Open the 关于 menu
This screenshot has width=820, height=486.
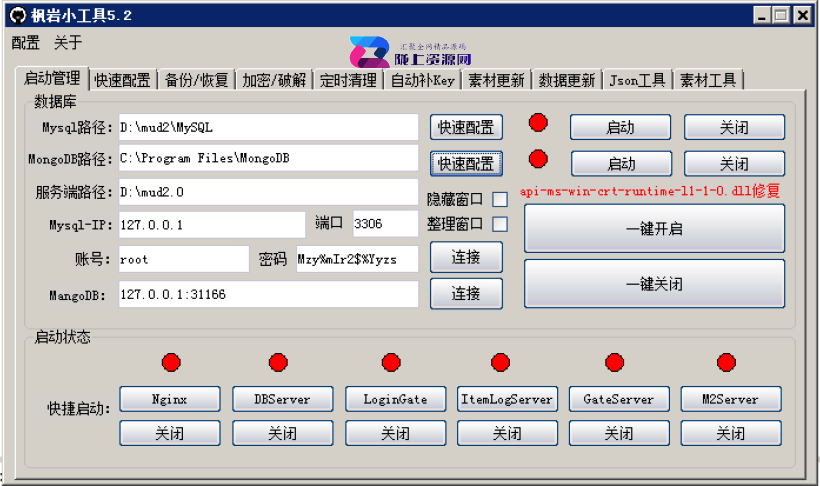pos(68,43)
